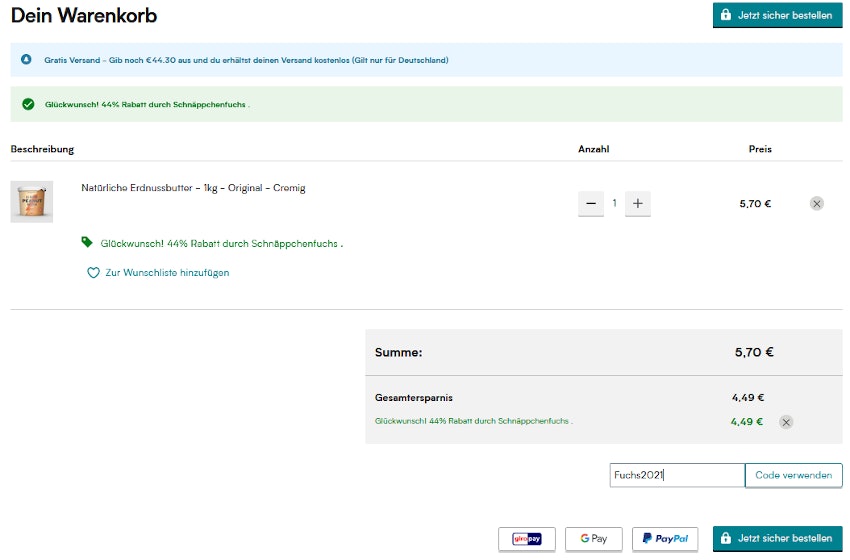Click the green success checkmark icon

point(28,104)
